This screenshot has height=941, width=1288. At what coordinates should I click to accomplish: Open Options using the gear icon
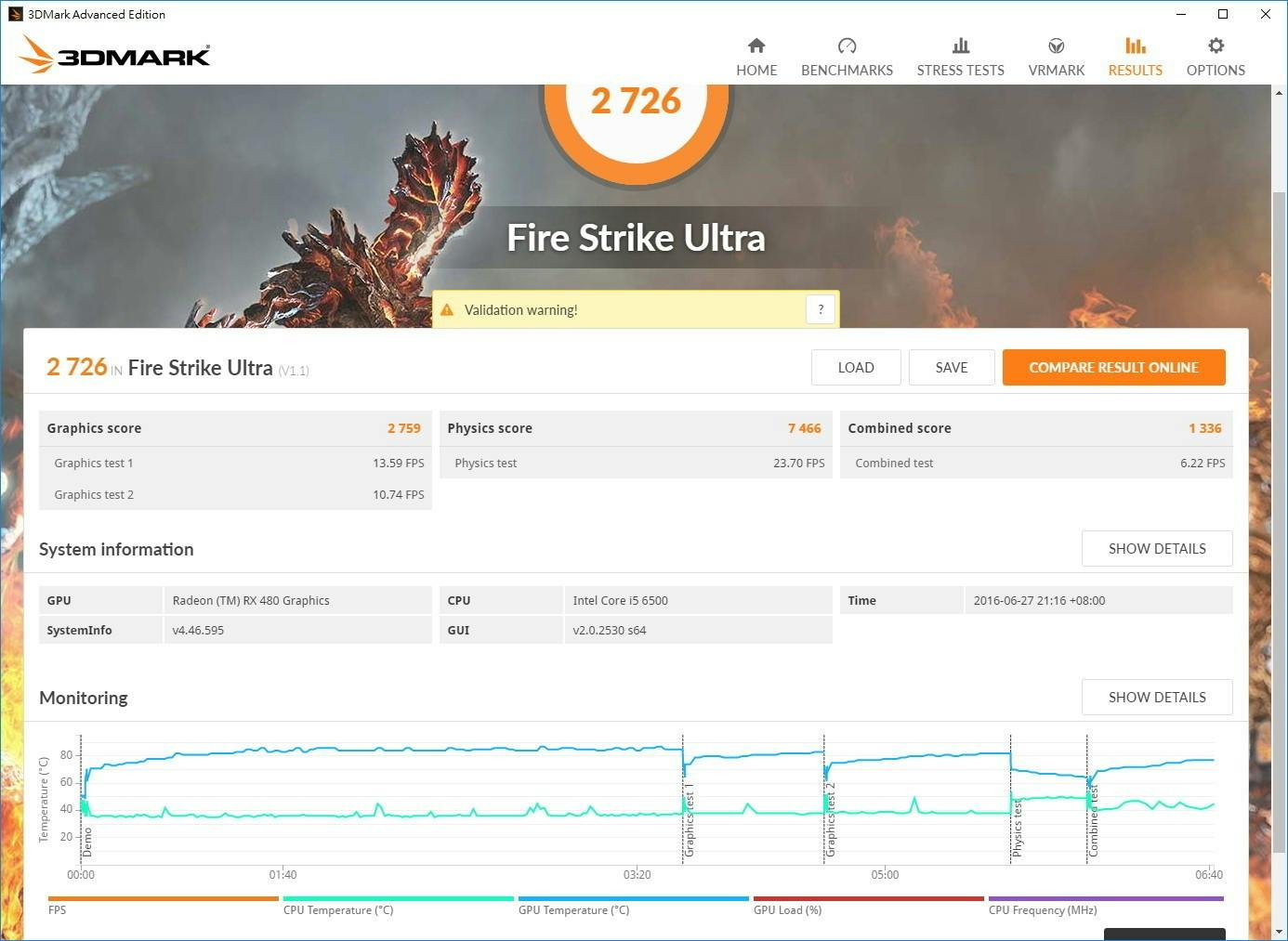coord(1216,46)
